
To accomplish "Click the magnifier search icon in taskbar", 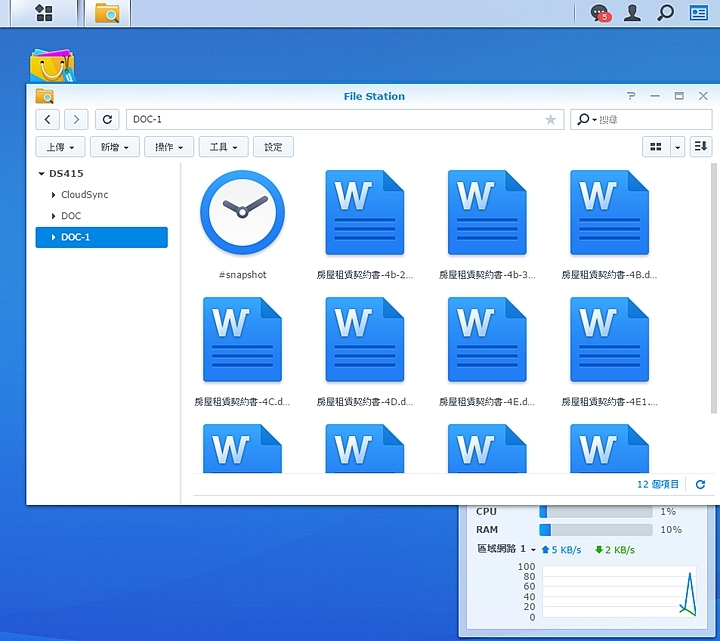I will click(x=665, y=13).
